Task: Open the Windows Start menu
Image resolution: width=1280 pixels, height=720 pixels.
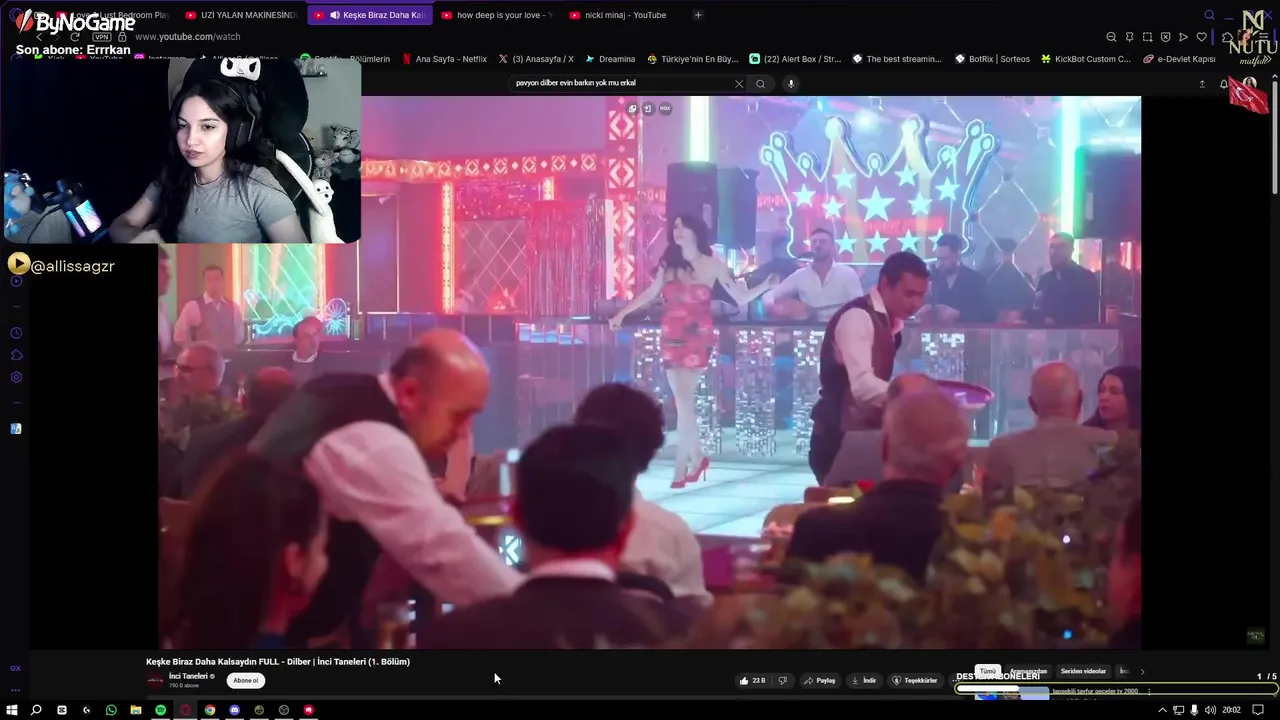Action: [12, 710]
